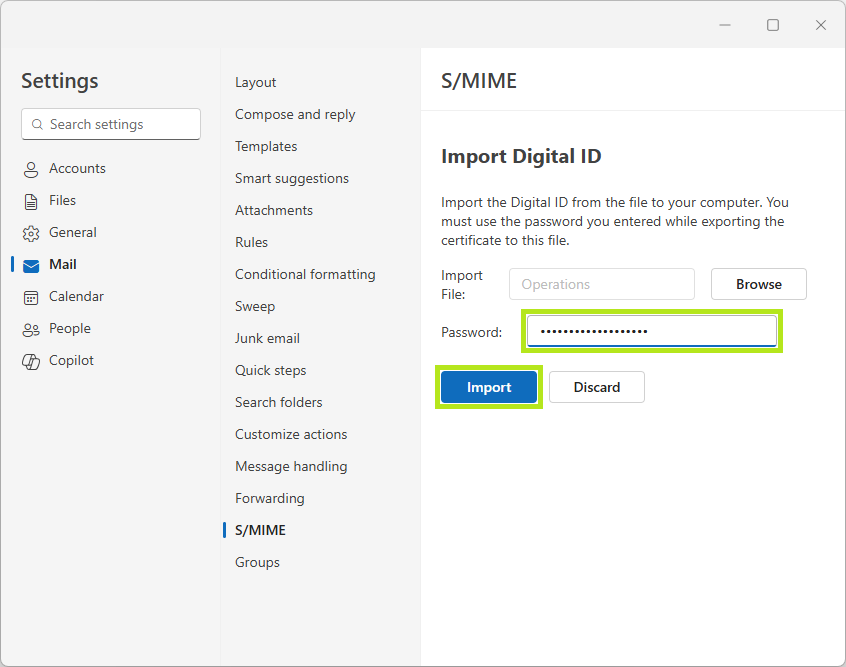
Task: Click inside the Password field
Action: pyautogui.click(x=651, y=330)
